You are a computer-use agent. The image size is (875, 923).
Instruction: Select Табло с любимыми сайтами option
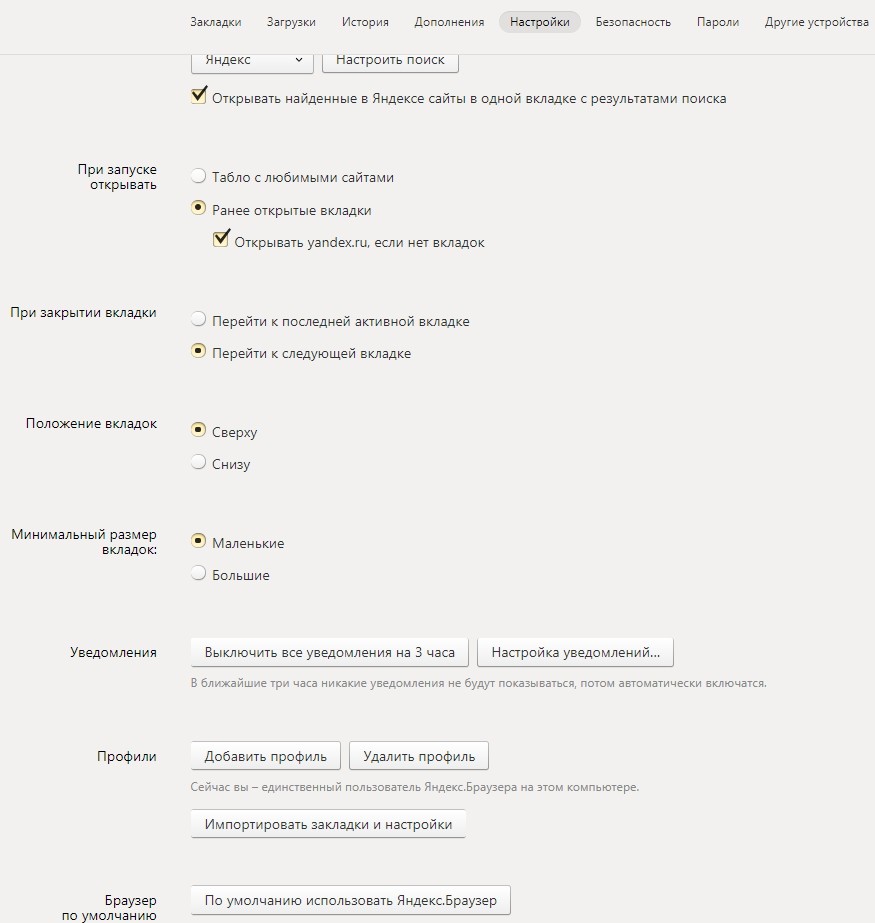(198, 177)
